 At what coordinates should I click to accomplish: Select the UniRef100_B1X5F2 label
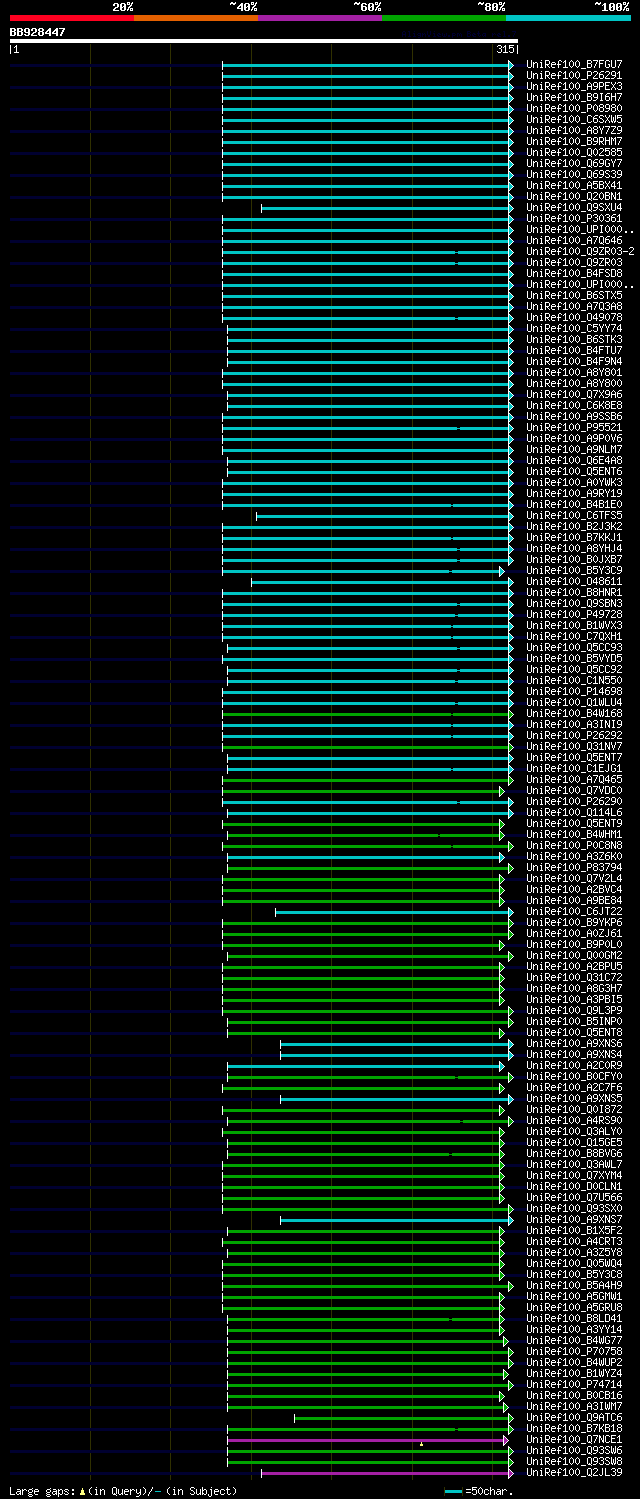(x=574, y=1230)
